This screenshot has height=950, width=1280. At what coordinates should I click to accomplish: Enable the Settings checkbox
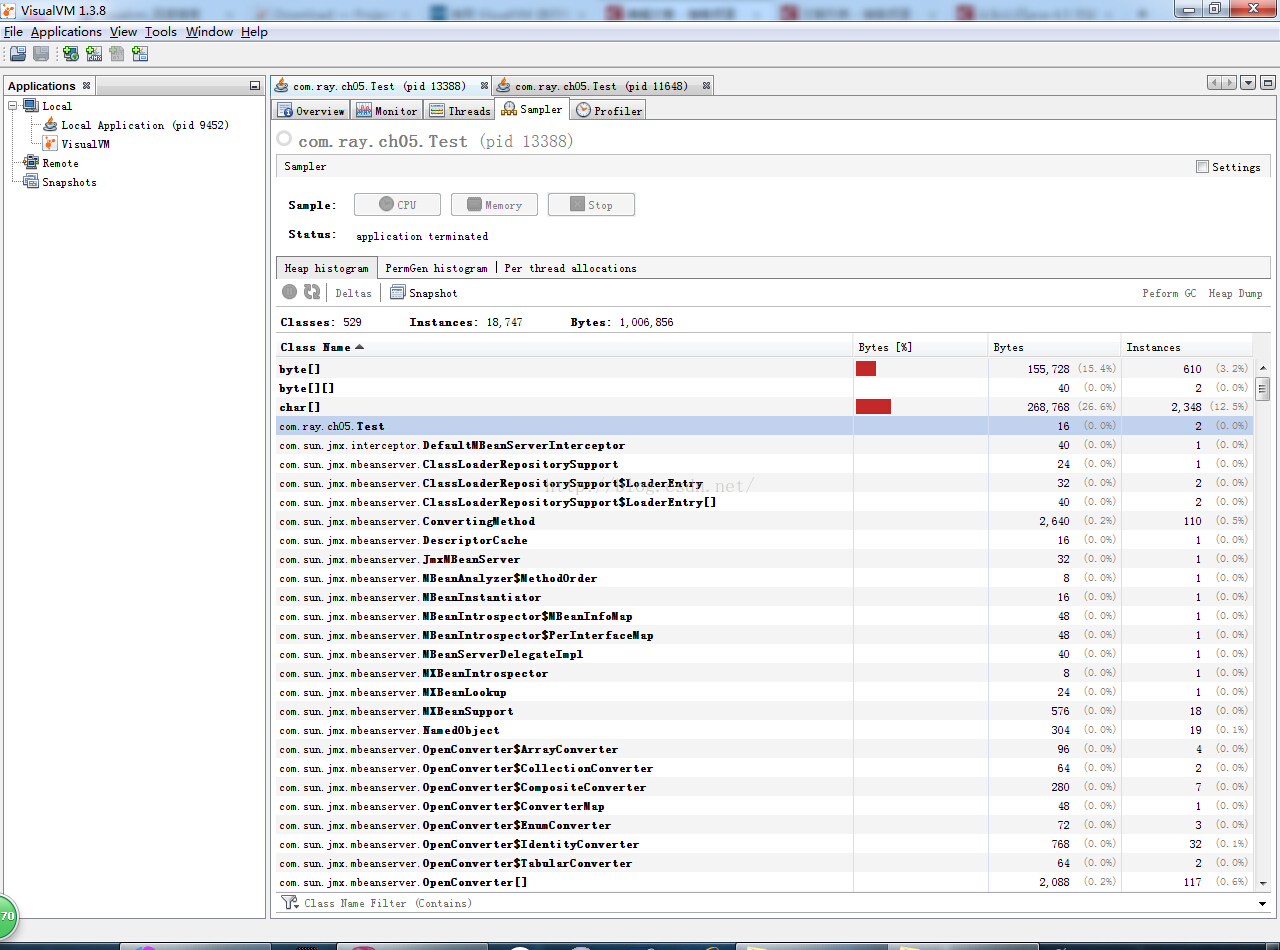coord(1202,167)
